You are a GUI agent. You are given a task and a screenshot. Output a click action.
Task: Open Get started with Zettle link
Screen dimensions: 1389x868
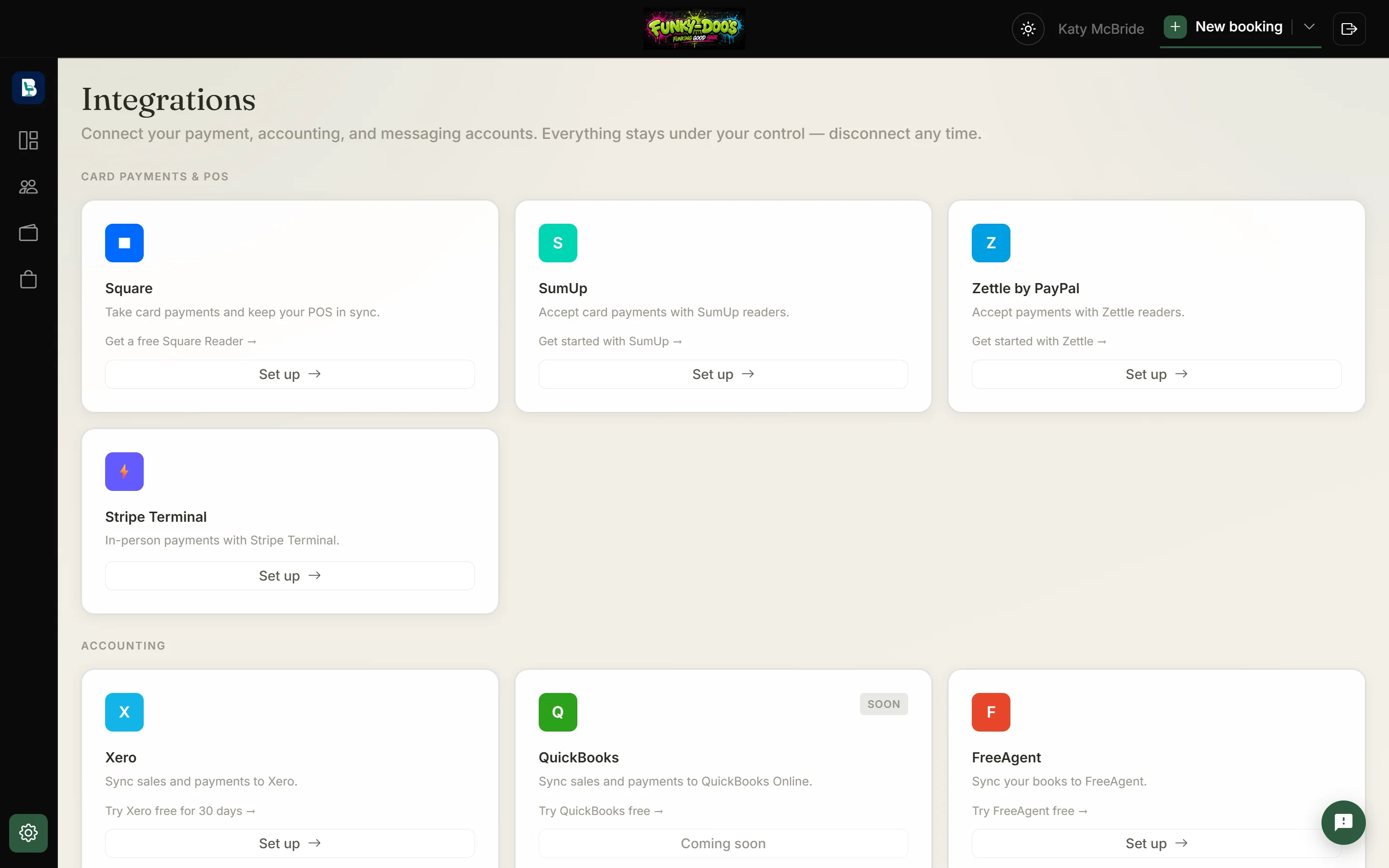pyautogui.click(x=1039, y=341)
